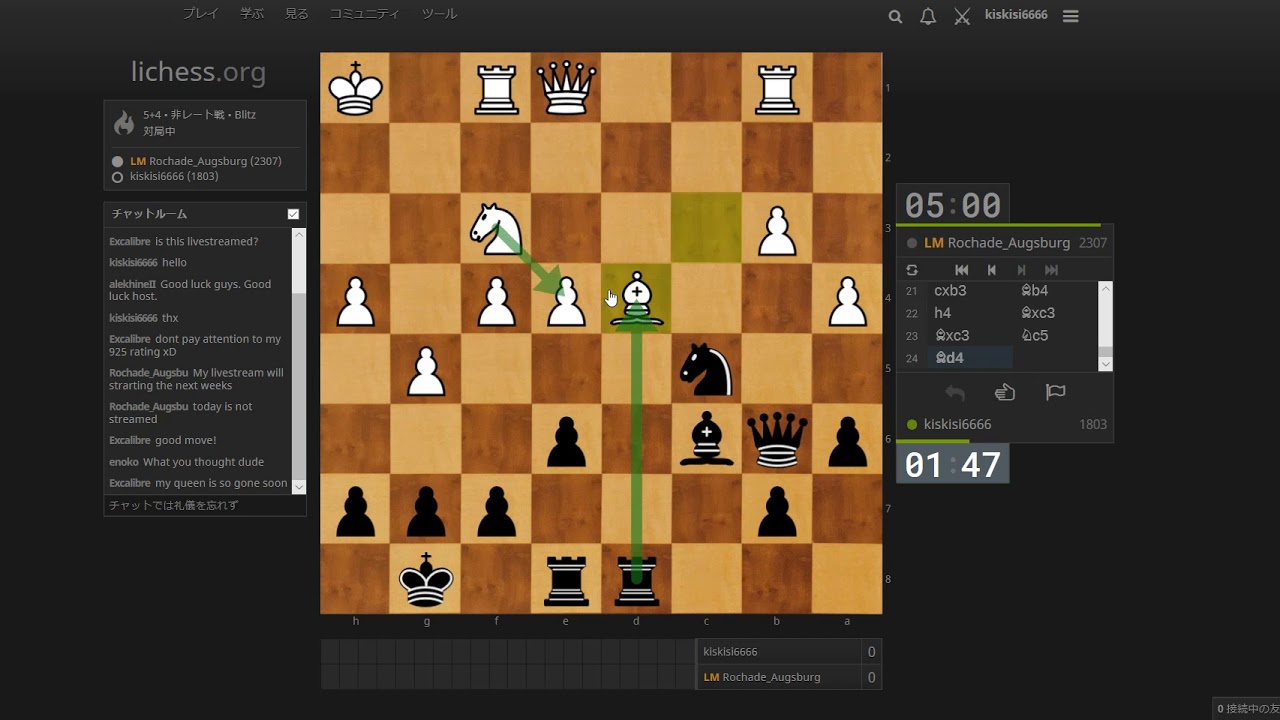Open the コミュニティ menu
Screen dimensions: 1280x720
(x=364, y=14)
